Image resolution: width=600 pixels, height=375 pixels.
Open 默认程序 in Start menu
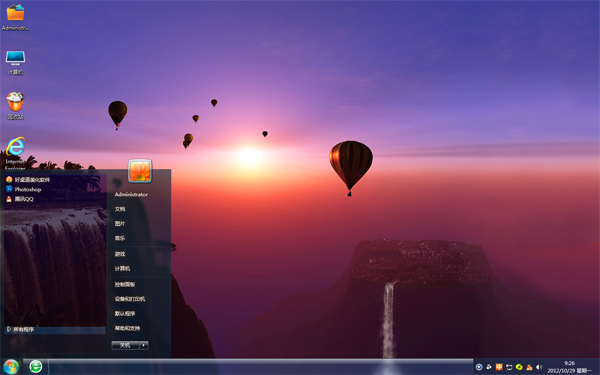[125, 313]
